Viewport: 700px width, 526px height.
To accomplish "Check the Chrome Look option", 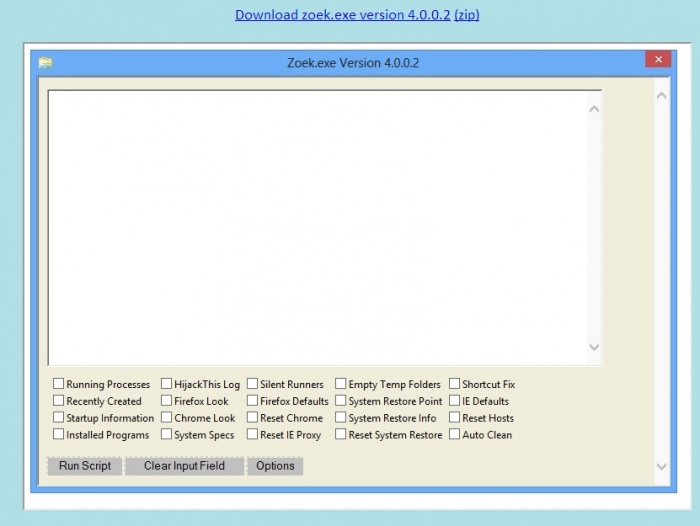I will coord(167,417).
